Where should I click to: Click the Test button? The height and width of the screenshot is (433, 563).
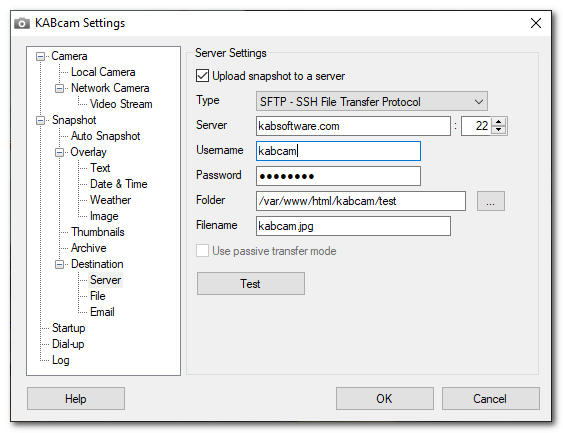click(251, 284)
